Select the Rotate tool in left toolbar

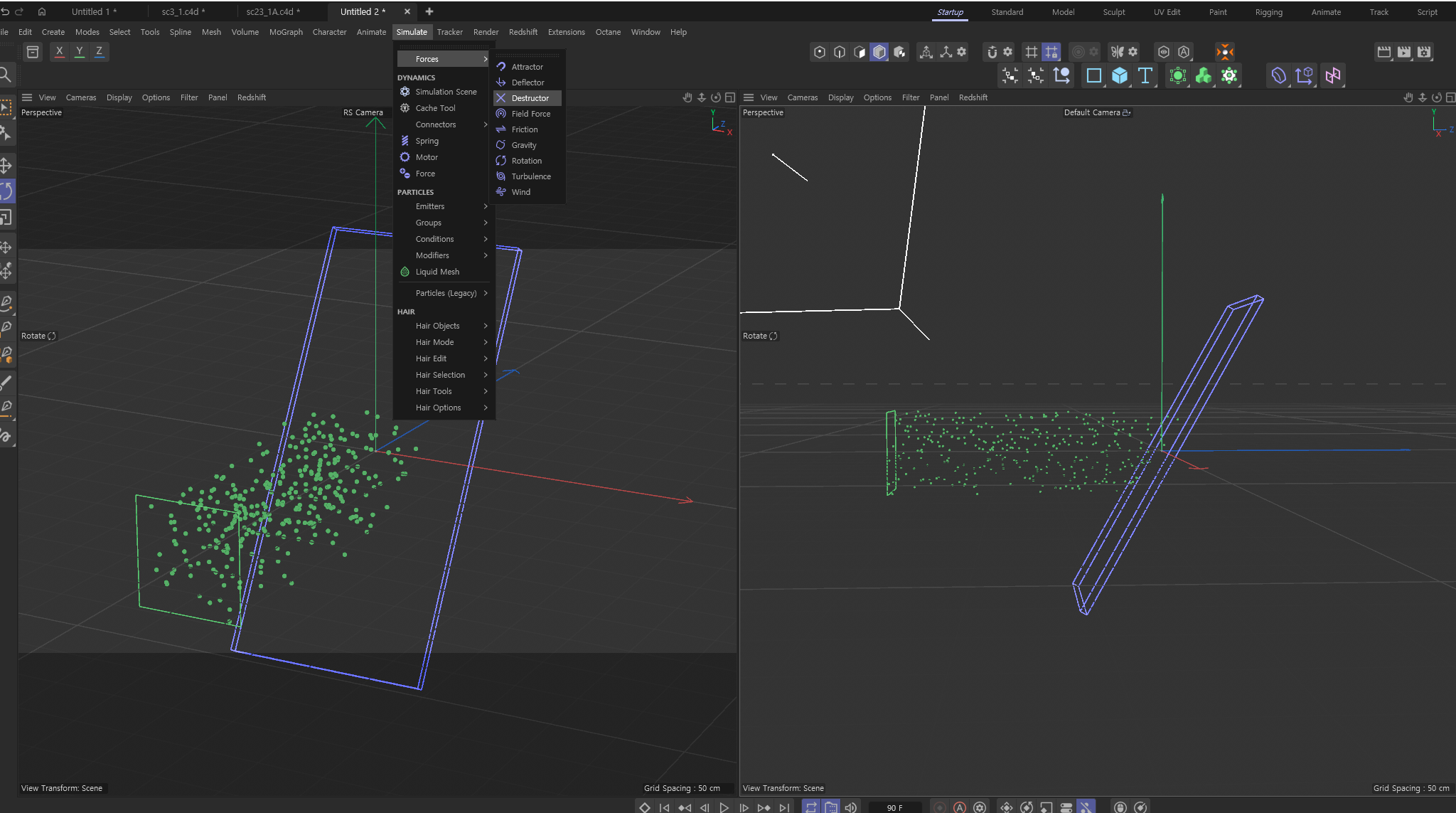6,191
